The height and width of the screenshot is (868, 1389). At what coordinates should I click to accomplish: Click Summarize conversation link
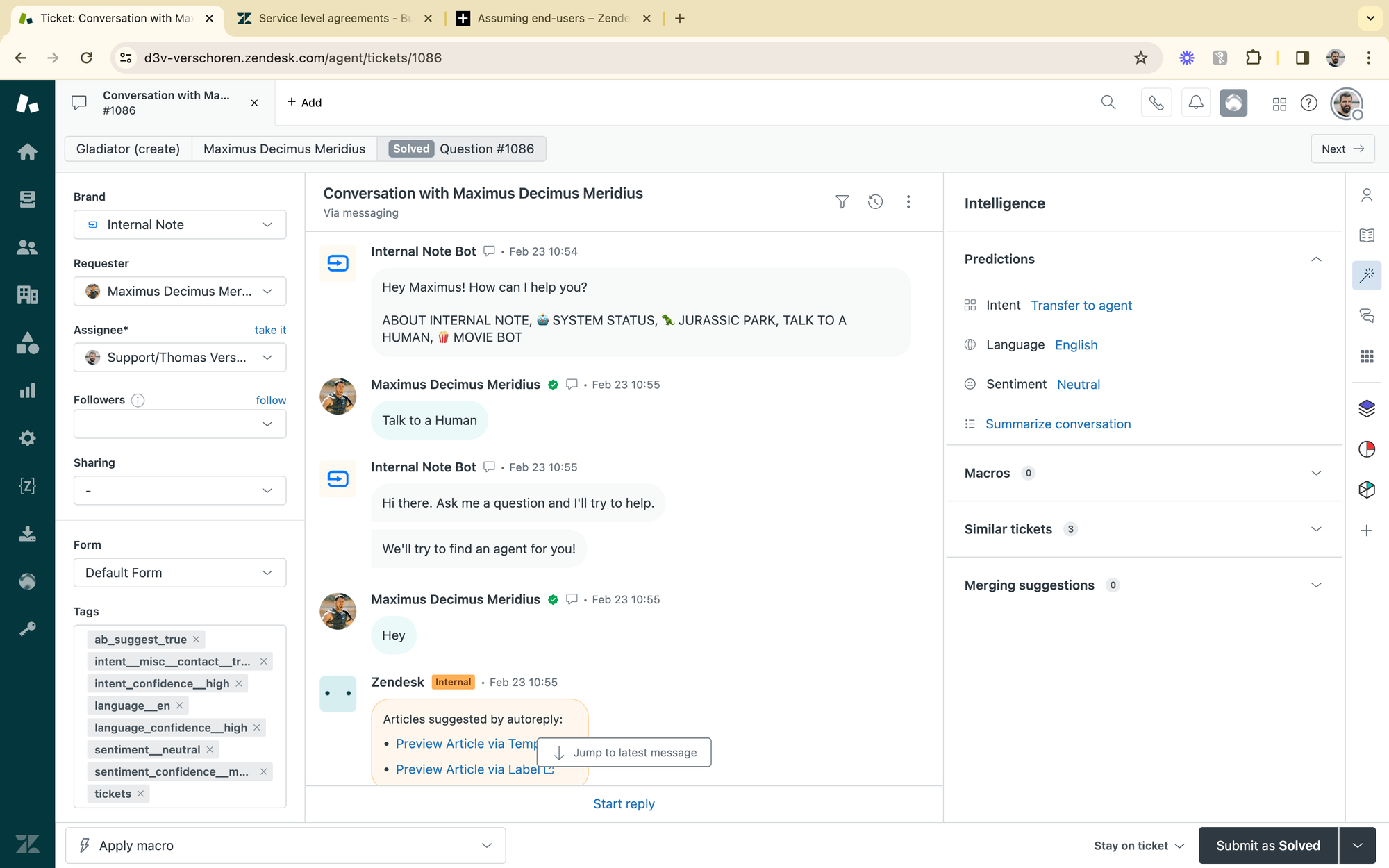1058,424
